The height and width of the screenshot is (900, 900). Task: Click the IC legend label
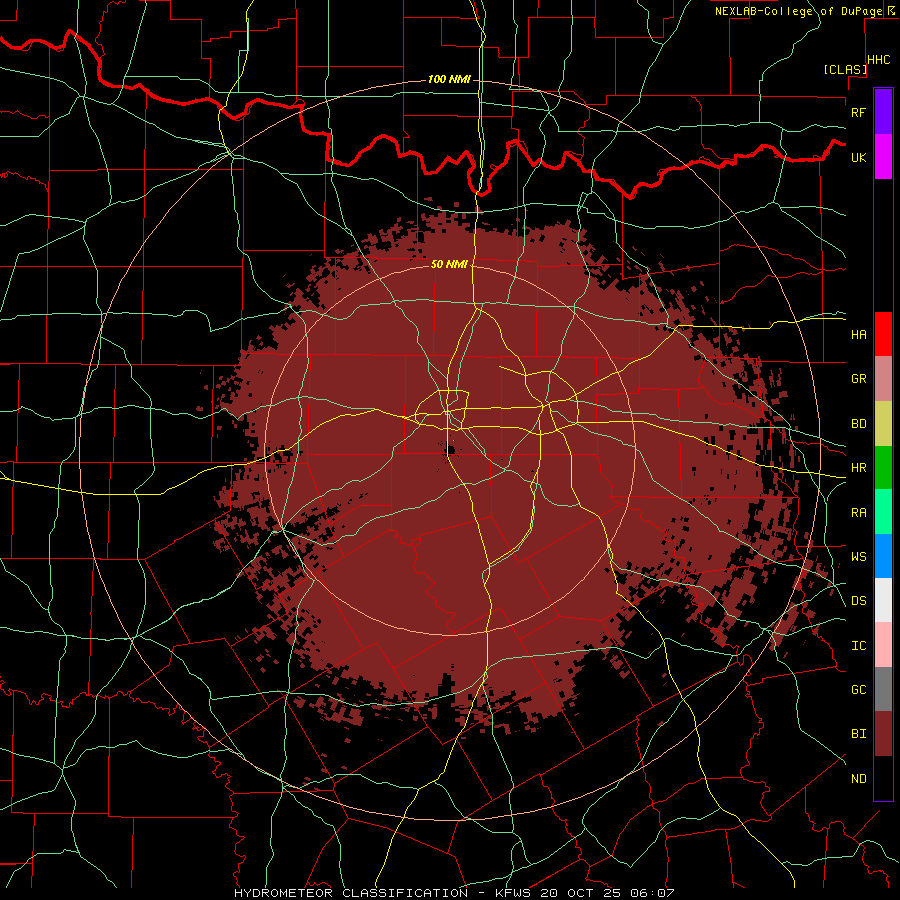858,645
